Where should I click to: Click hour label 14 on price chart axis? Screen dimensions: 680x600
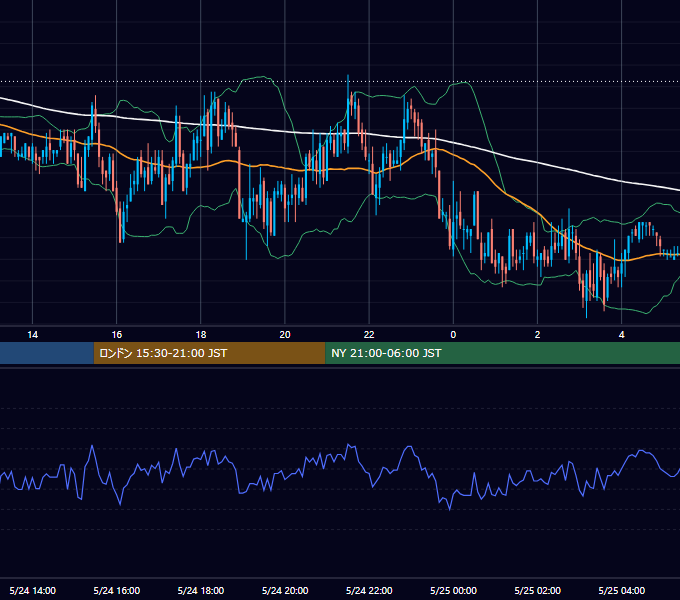[33, 335]
